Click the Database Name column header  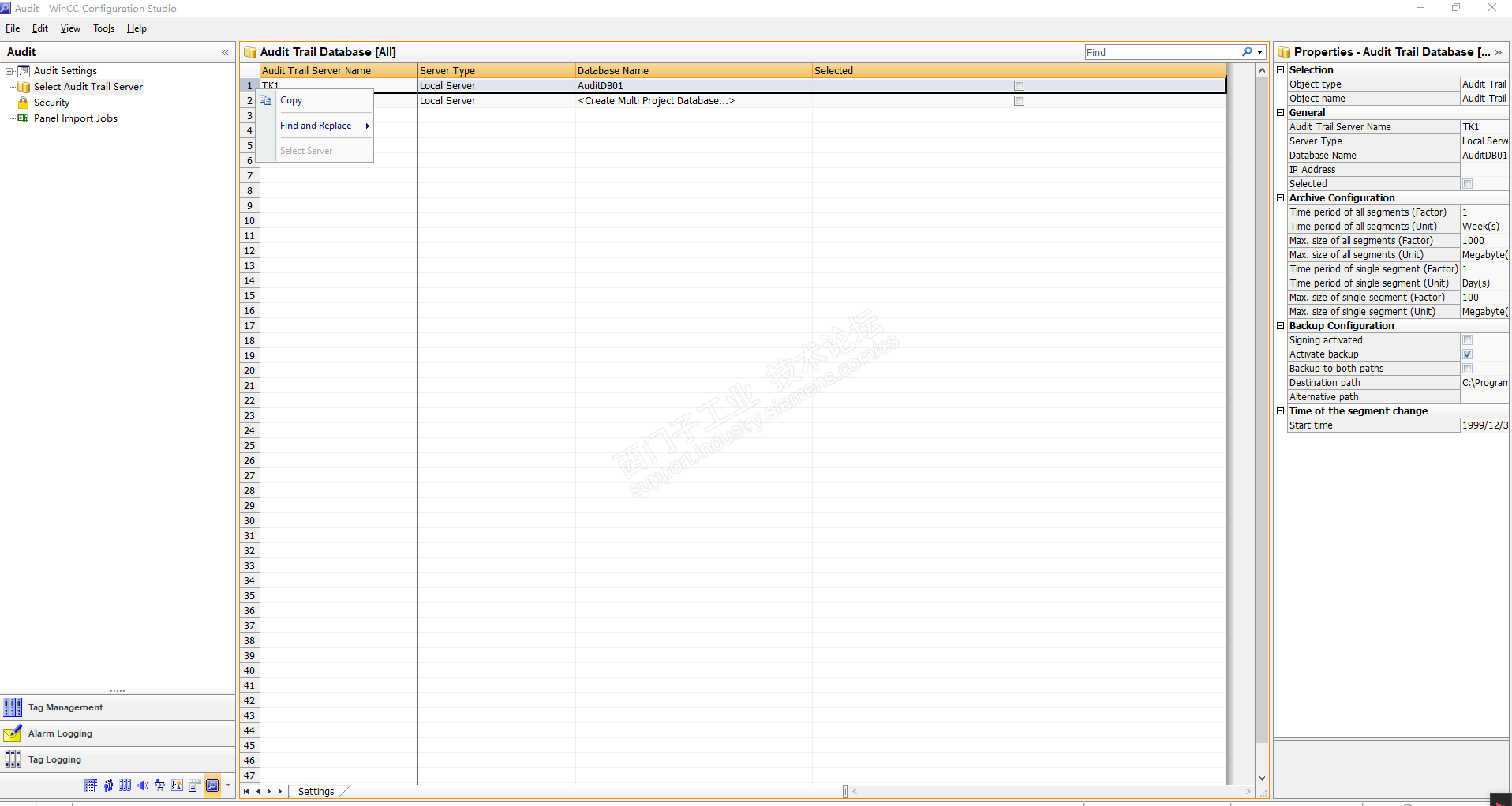pos(694,70)
